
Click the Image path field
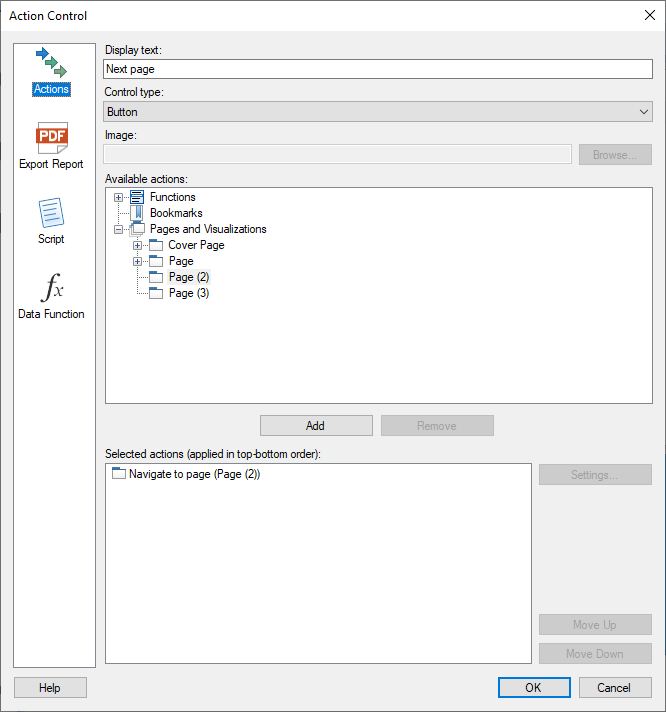pos(337,154)
